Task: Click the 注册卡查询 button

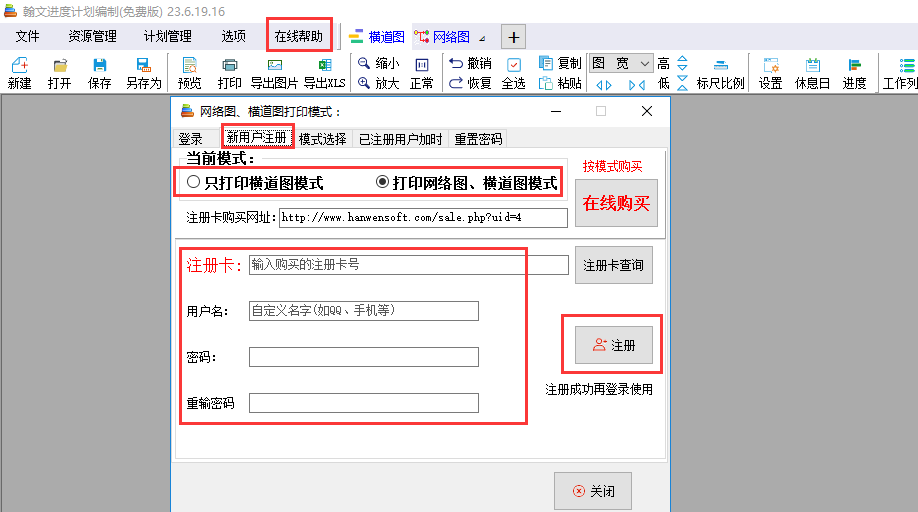Action: coord(613,265)
